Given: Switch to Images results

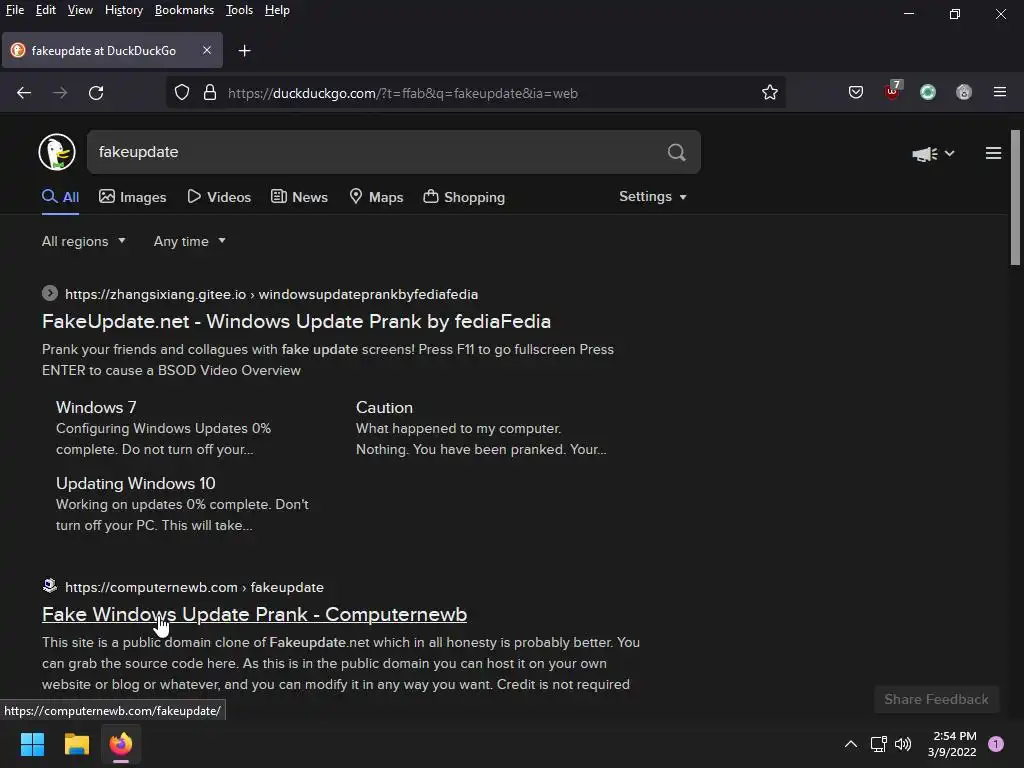Looking at the screenshot, I should 133,197.
